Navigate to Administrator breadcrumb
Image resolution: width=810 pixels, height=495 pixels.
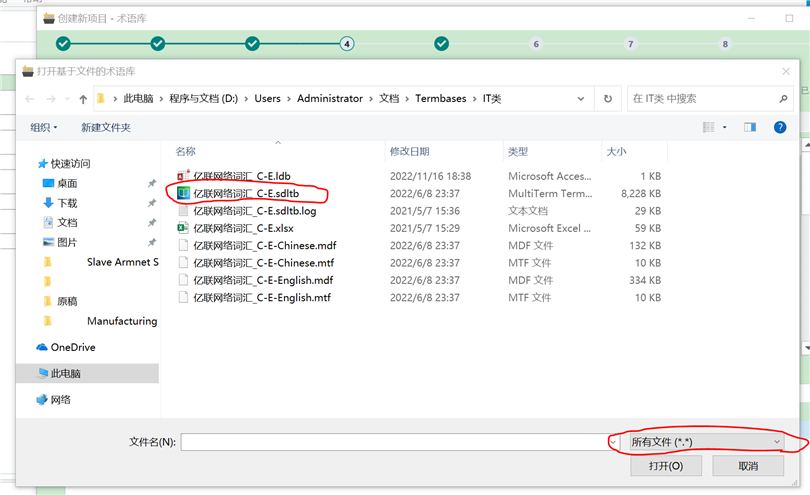[330, 99]
